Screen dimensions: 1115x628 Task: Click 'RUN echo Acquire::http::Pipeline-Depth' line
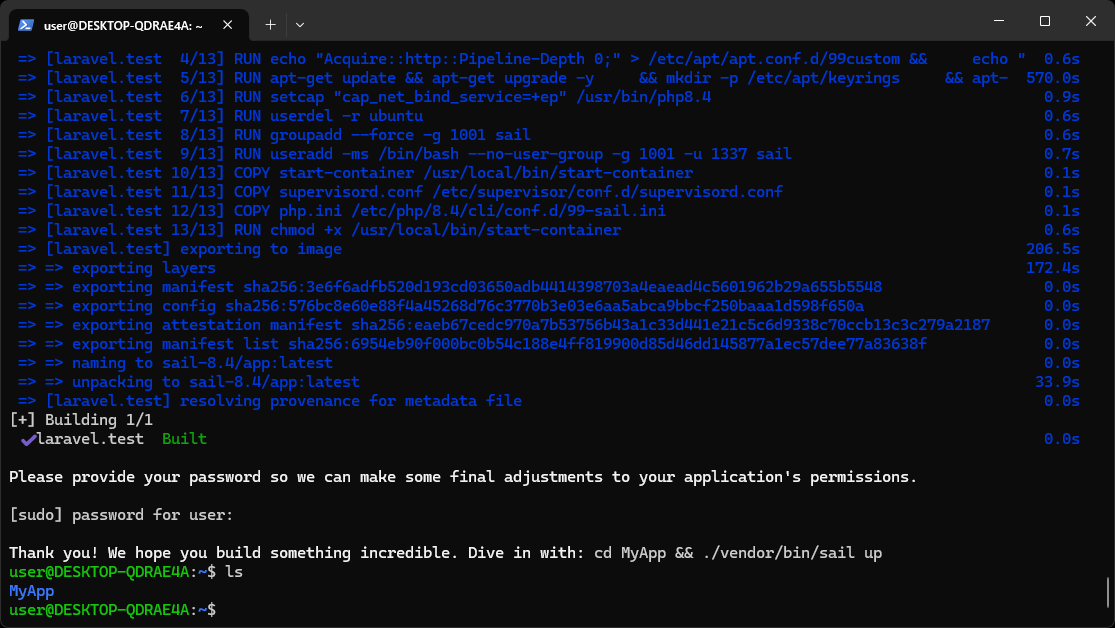click(x=522, y=59)
